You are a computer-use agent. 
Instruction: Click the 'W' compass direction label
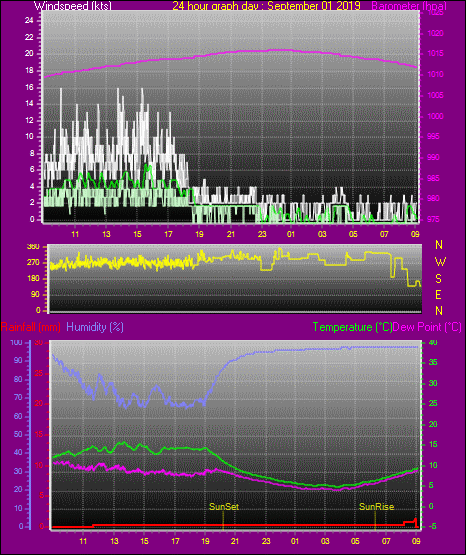pyautogui.click(x=440, y=262)
